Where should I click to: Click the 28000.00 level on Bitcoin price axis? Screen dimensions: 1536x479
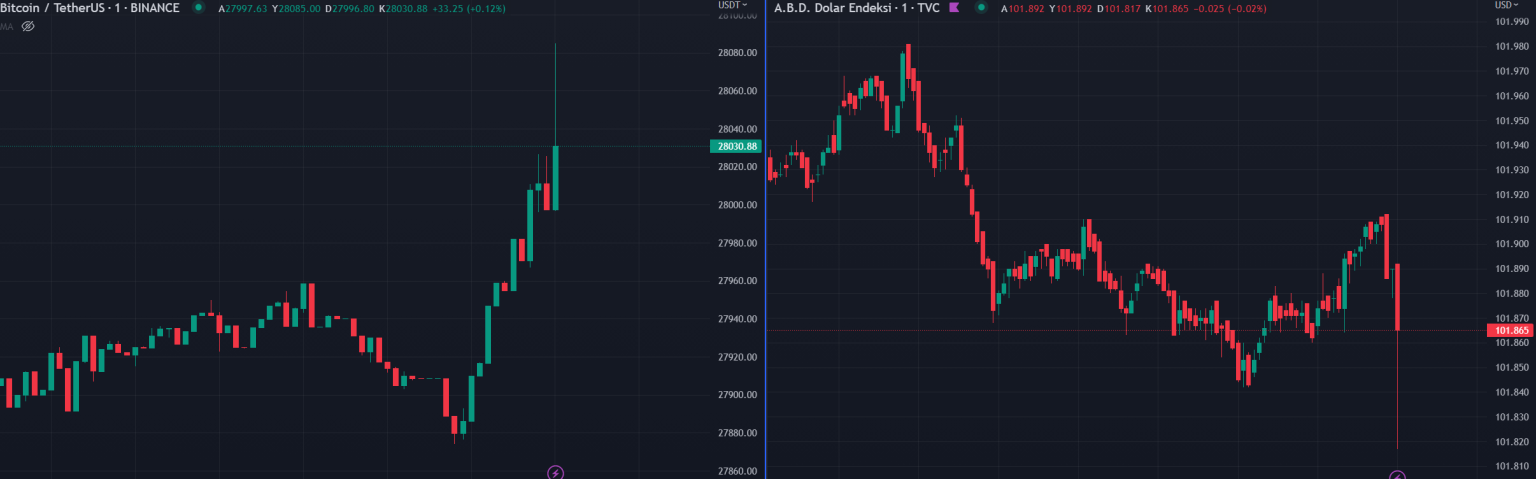[x=736, y=205]
